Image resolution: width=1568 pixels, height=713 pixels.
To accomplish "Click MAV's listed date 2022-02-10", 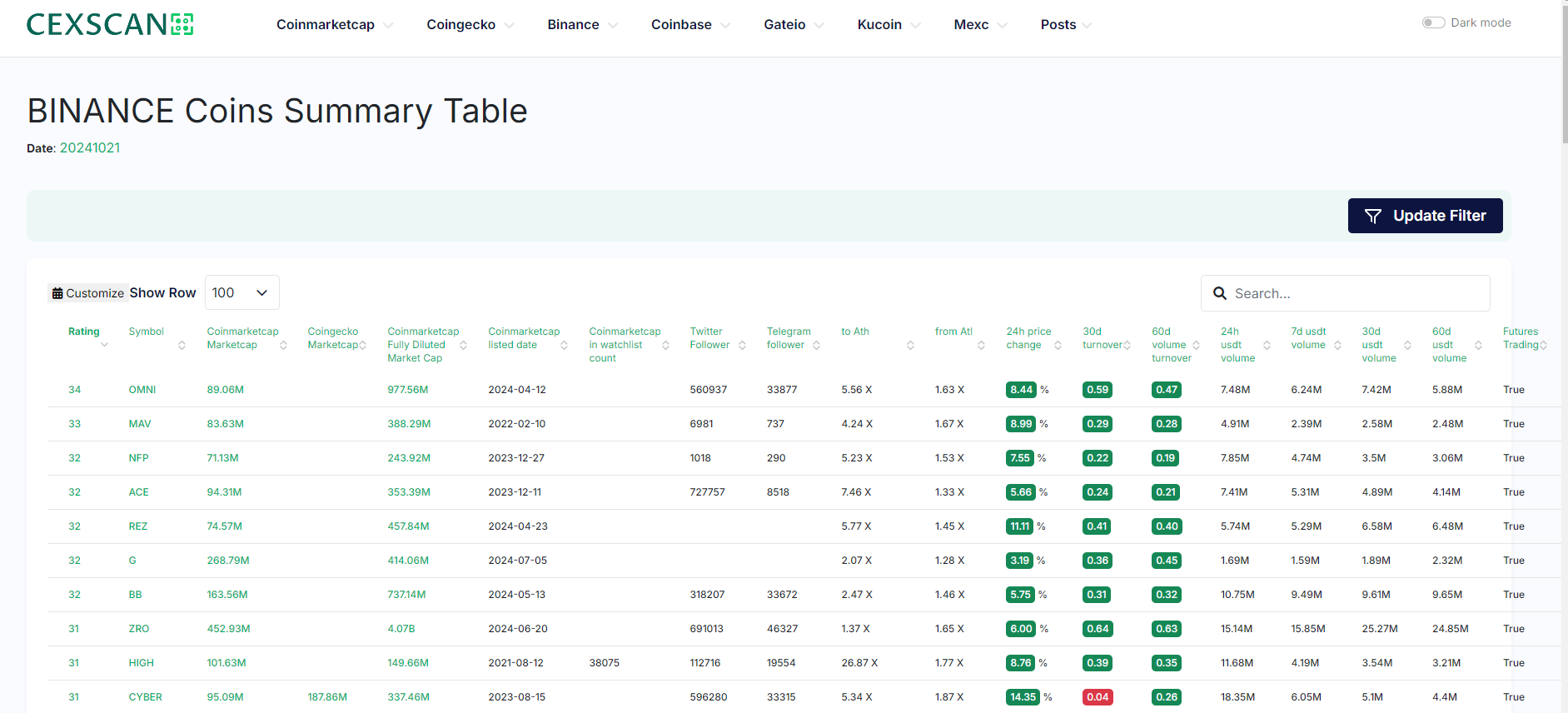I will coord(516,424).
